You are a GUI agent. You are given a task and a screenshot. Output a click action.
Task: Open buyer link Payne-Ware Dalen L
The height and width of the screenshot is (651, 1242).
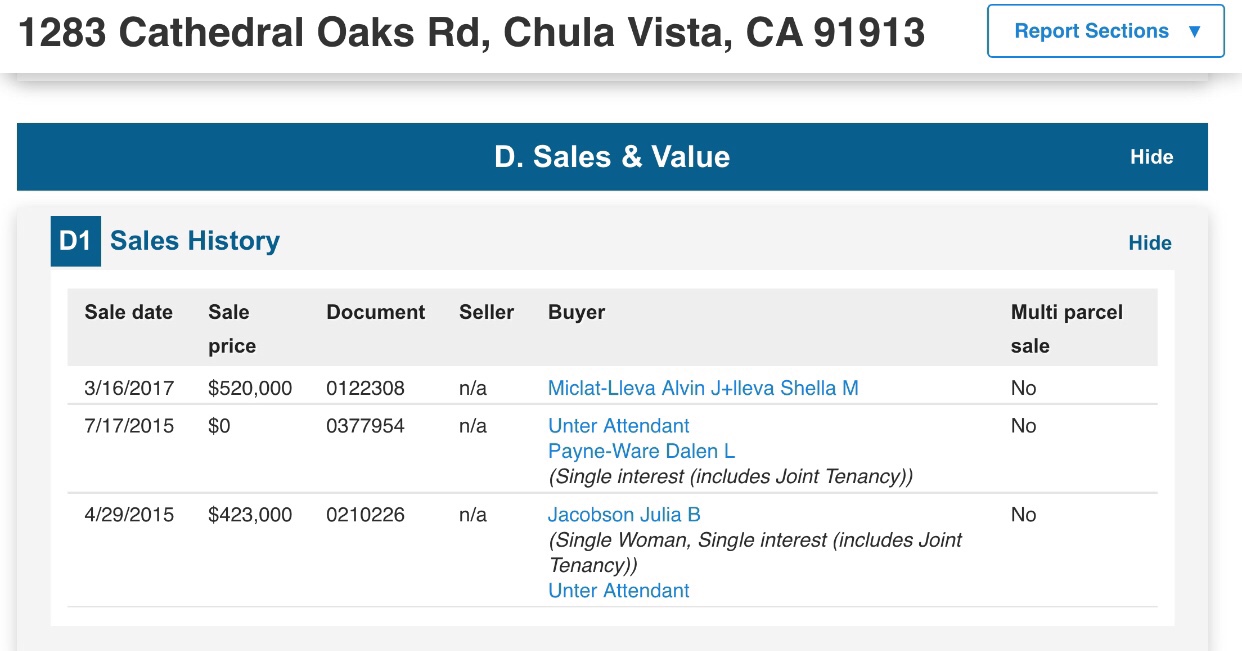click(x=641, y=451)
